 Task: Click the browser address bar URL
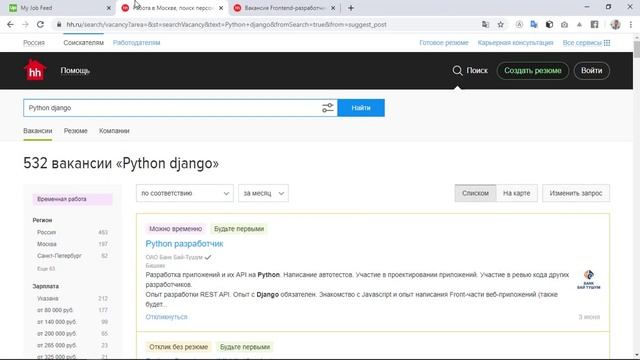[227, 24]
